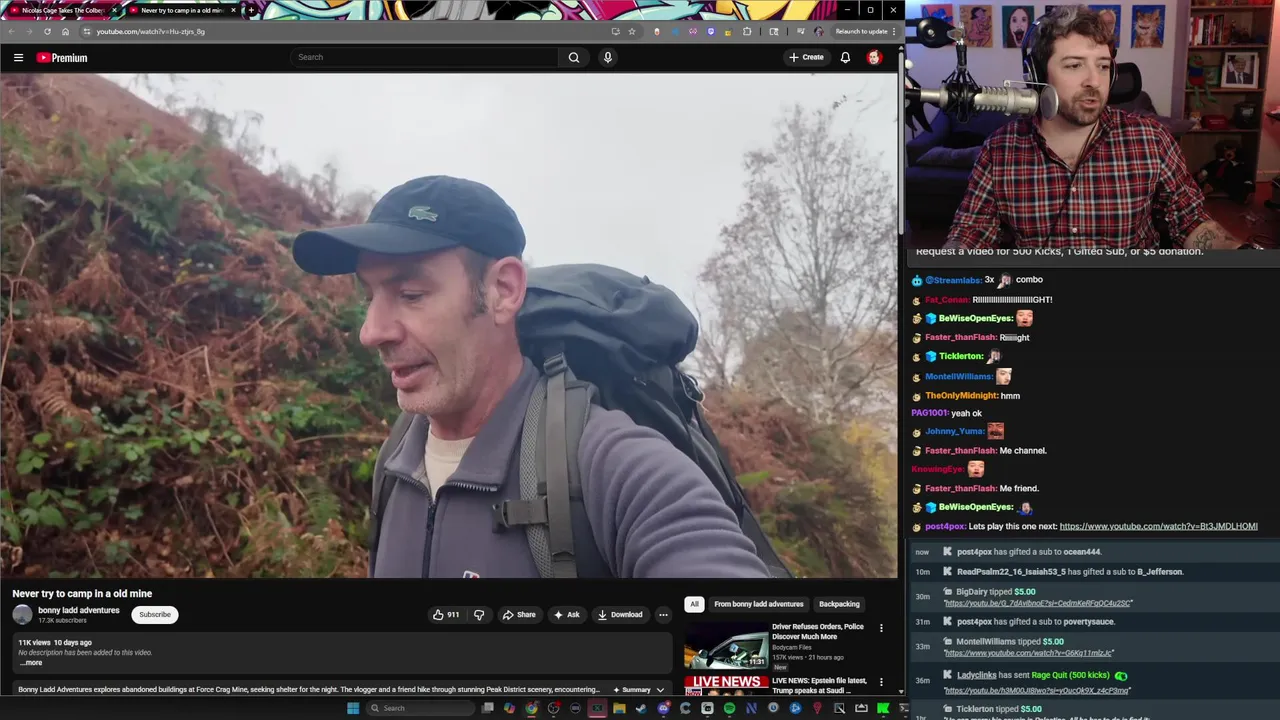Dislike the video
The height and width of the screenshot is (720, 1280).
point(479,615)
